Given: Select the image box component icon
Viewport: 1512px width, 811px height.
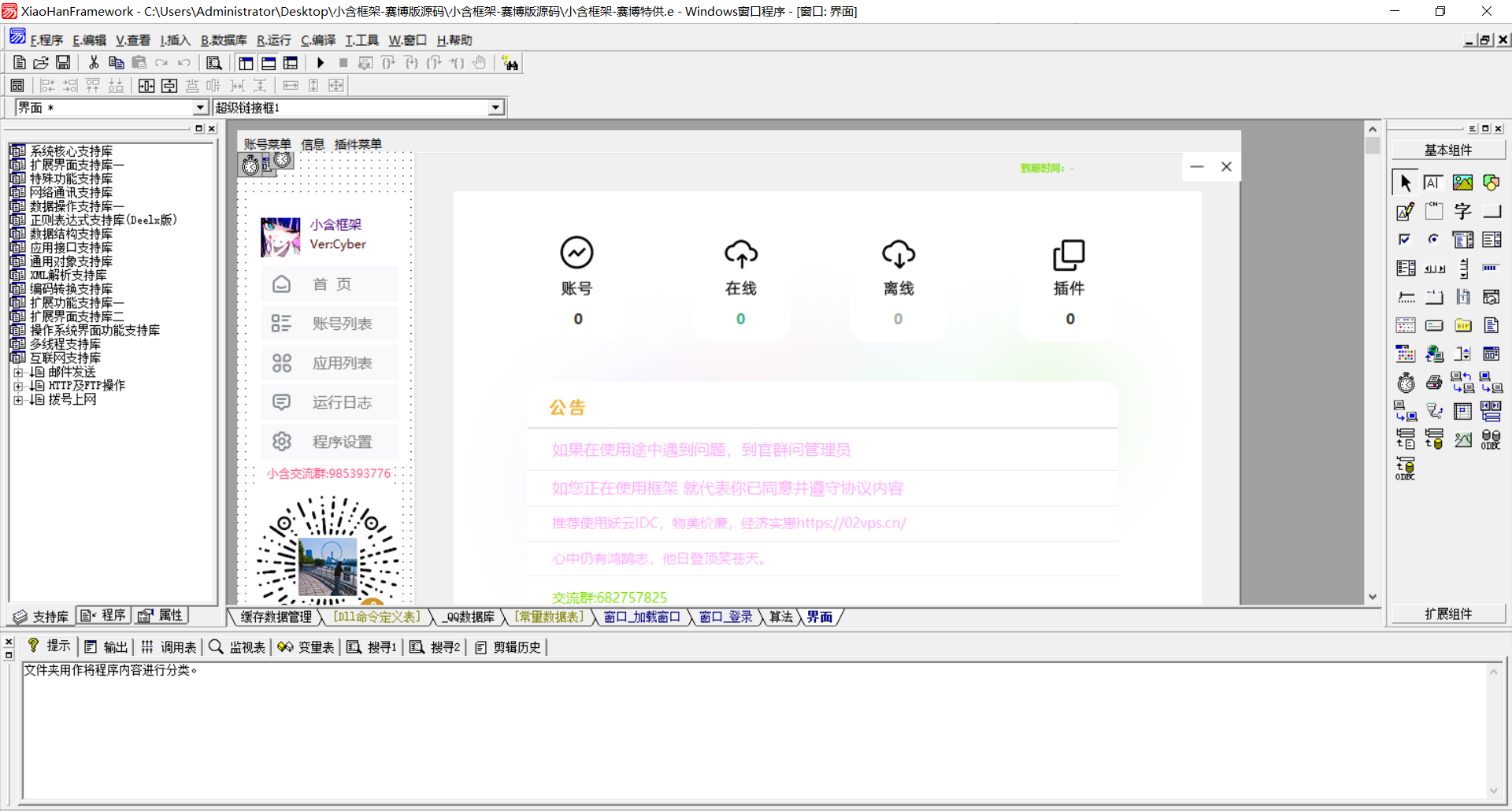Looking at the screenshot, I should tap(1462, 183).
